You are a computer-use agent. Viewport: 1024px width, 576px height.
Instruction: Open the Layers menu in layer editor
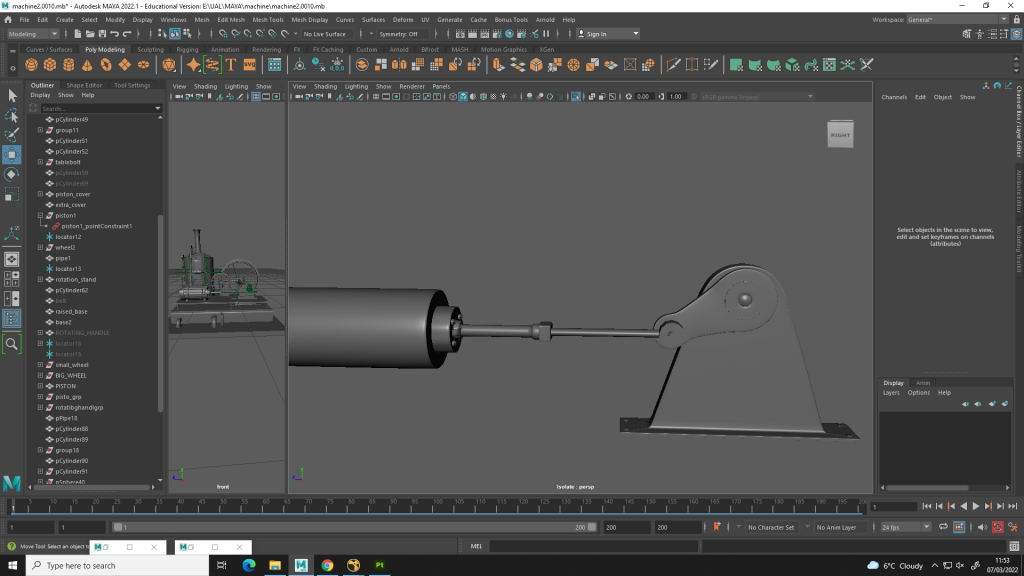891,392
